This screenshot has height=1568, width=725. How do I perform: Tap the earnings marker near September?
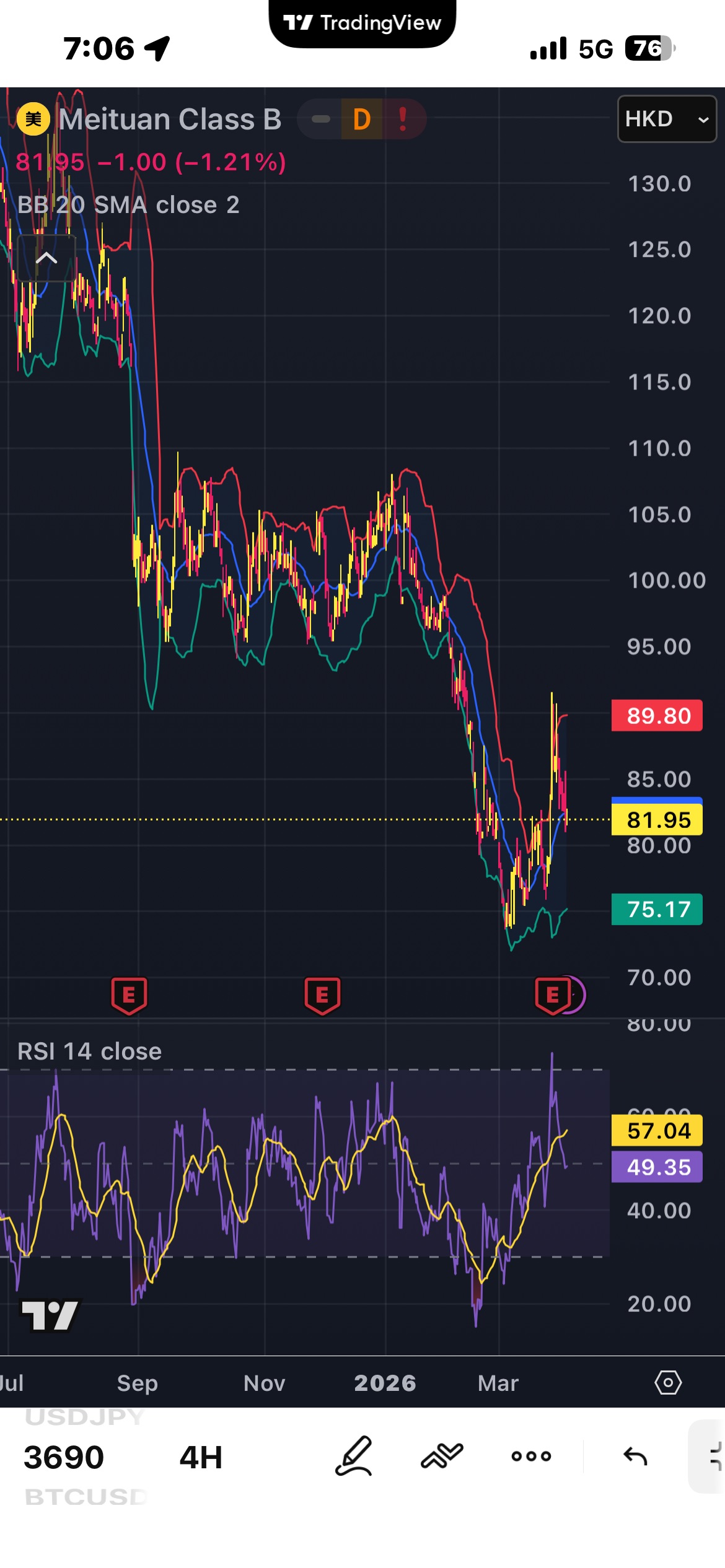tap(129, 996)
